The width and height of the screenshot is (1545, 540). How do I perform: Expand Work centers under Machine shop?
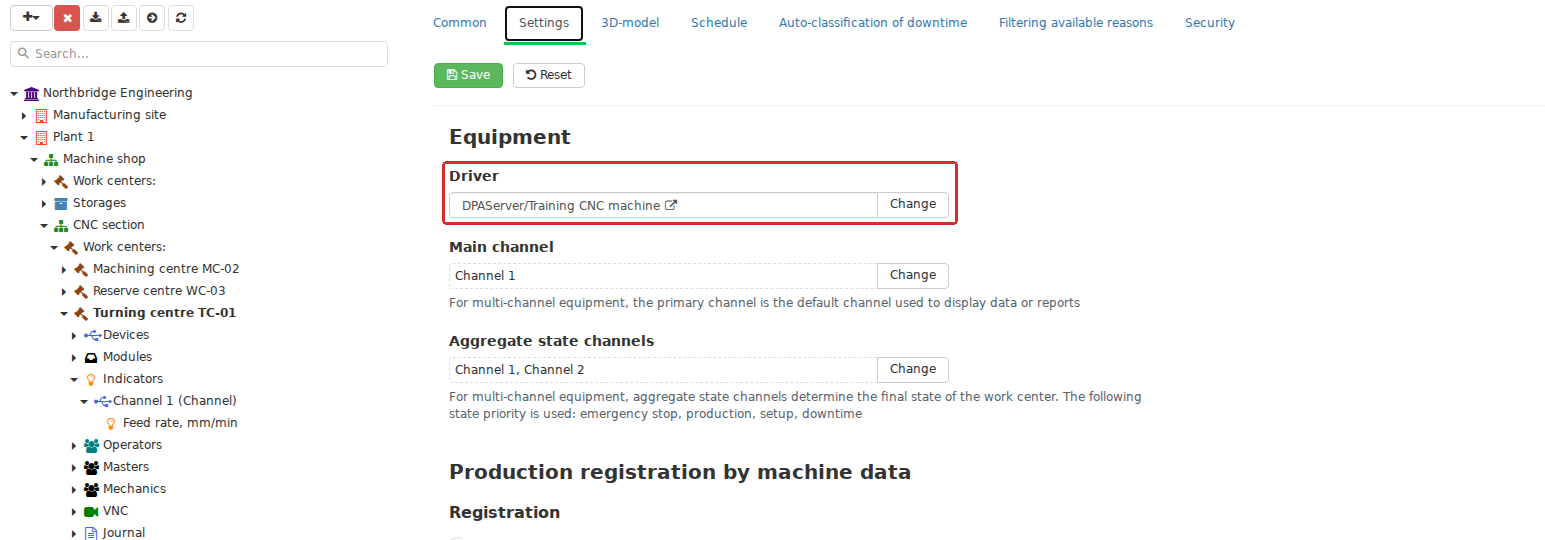point(44,181)
